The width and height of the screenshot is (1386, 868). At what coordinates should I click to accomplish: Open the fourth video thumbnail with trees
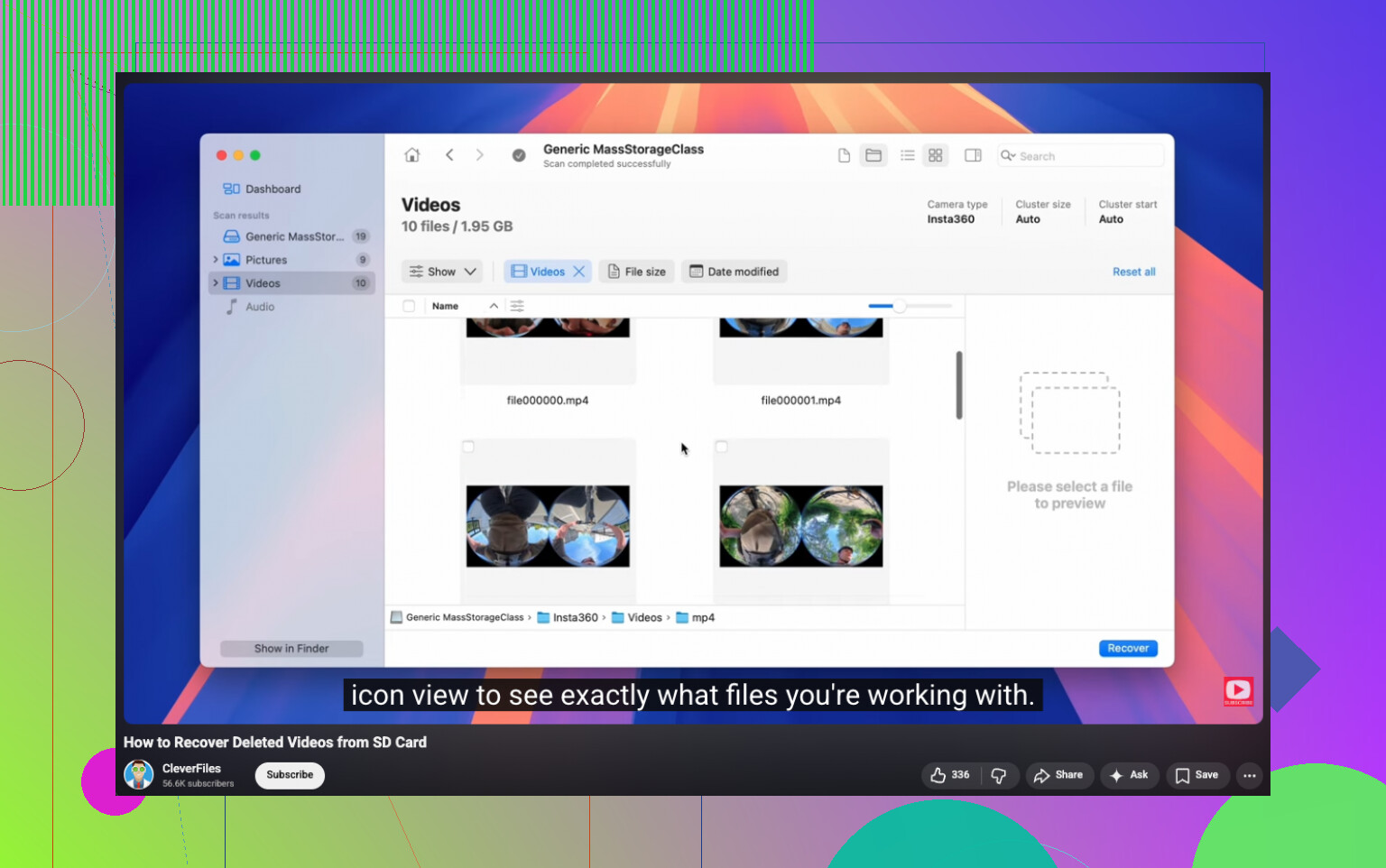[x=801, y=526]
